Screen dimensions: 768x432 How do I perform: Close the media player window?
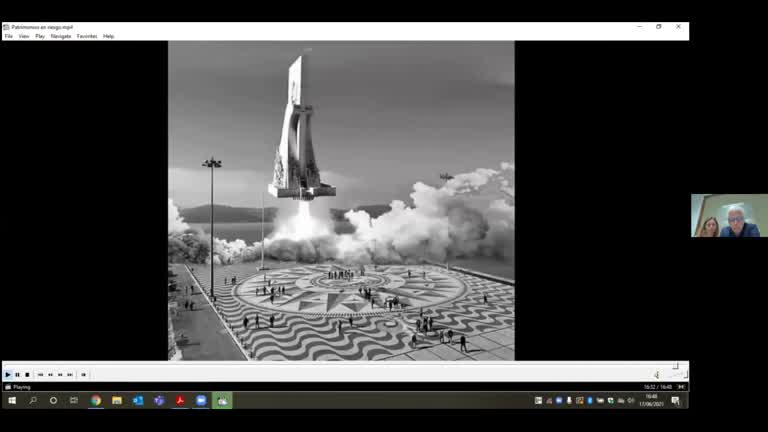[x=678, y=27]
